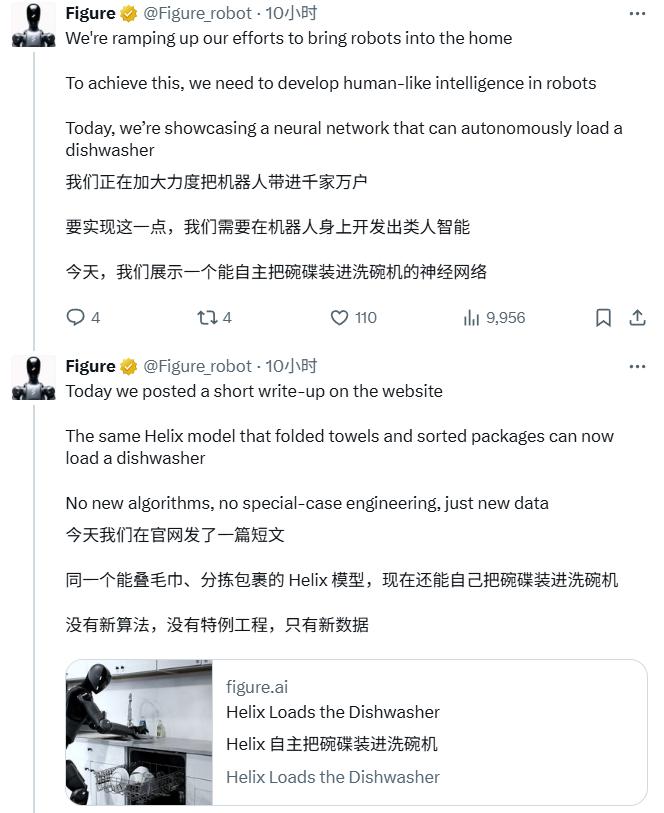
Task: Click the verified badge on second tweet
Action: [129, 367]
